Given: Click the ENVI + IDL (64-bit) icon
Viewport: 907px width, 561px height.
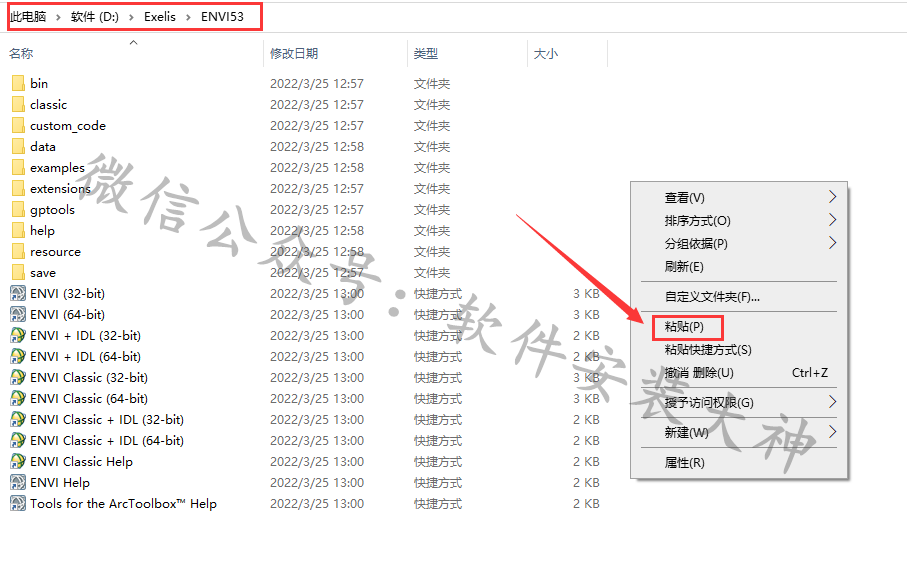Looking at the screenshot, I should (18, 356).
